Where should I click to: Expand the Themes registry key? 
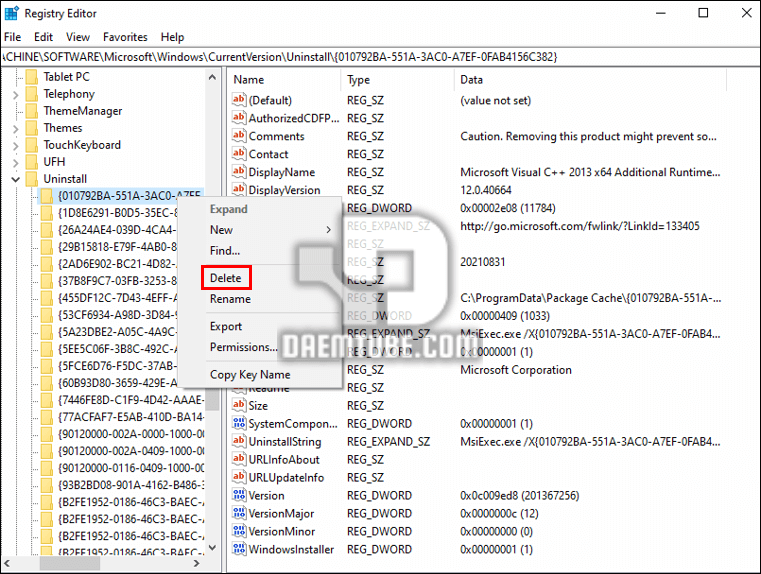pos(15,128)
